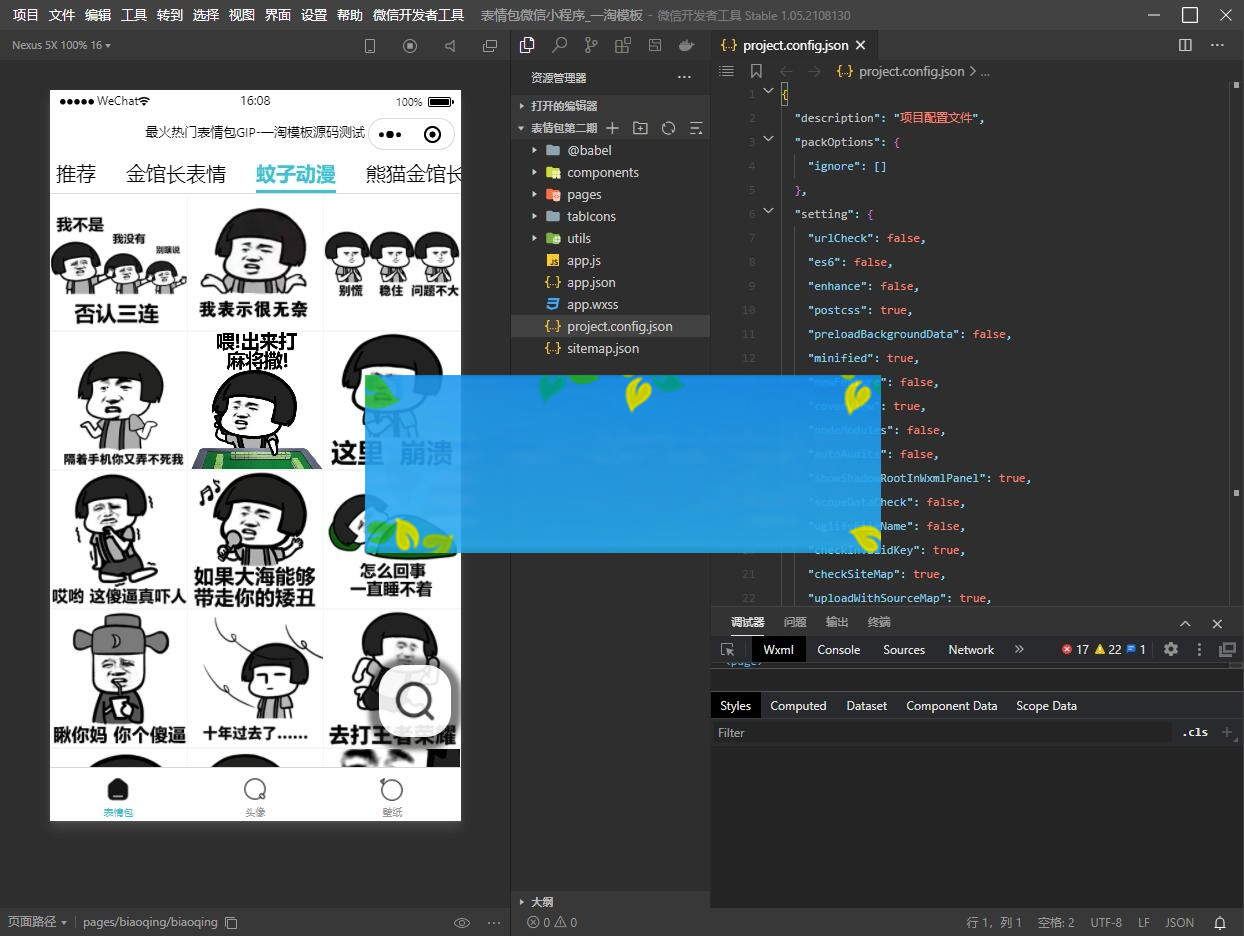Open the 工具 menu in the menu bar
The image size is (1244, 936).
pyautogui.click(x=133, y=15)
